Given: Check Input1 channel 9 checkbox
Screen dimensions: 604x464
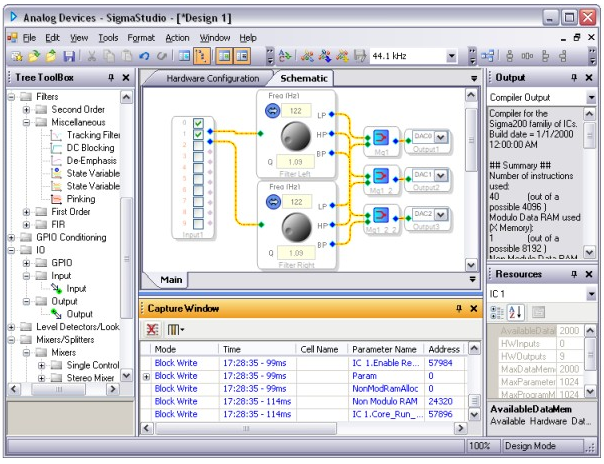Looking at the screenshot, I should point(198,224).
